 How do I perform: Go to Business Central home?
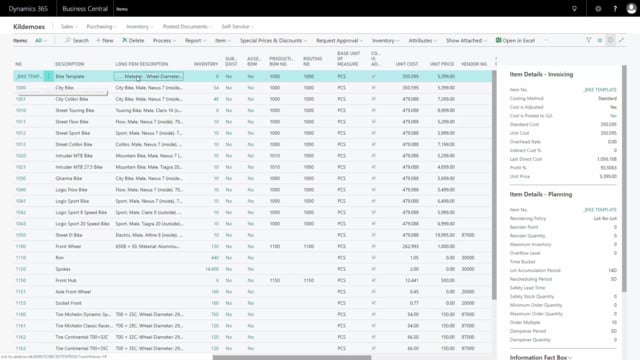(85, 9)
